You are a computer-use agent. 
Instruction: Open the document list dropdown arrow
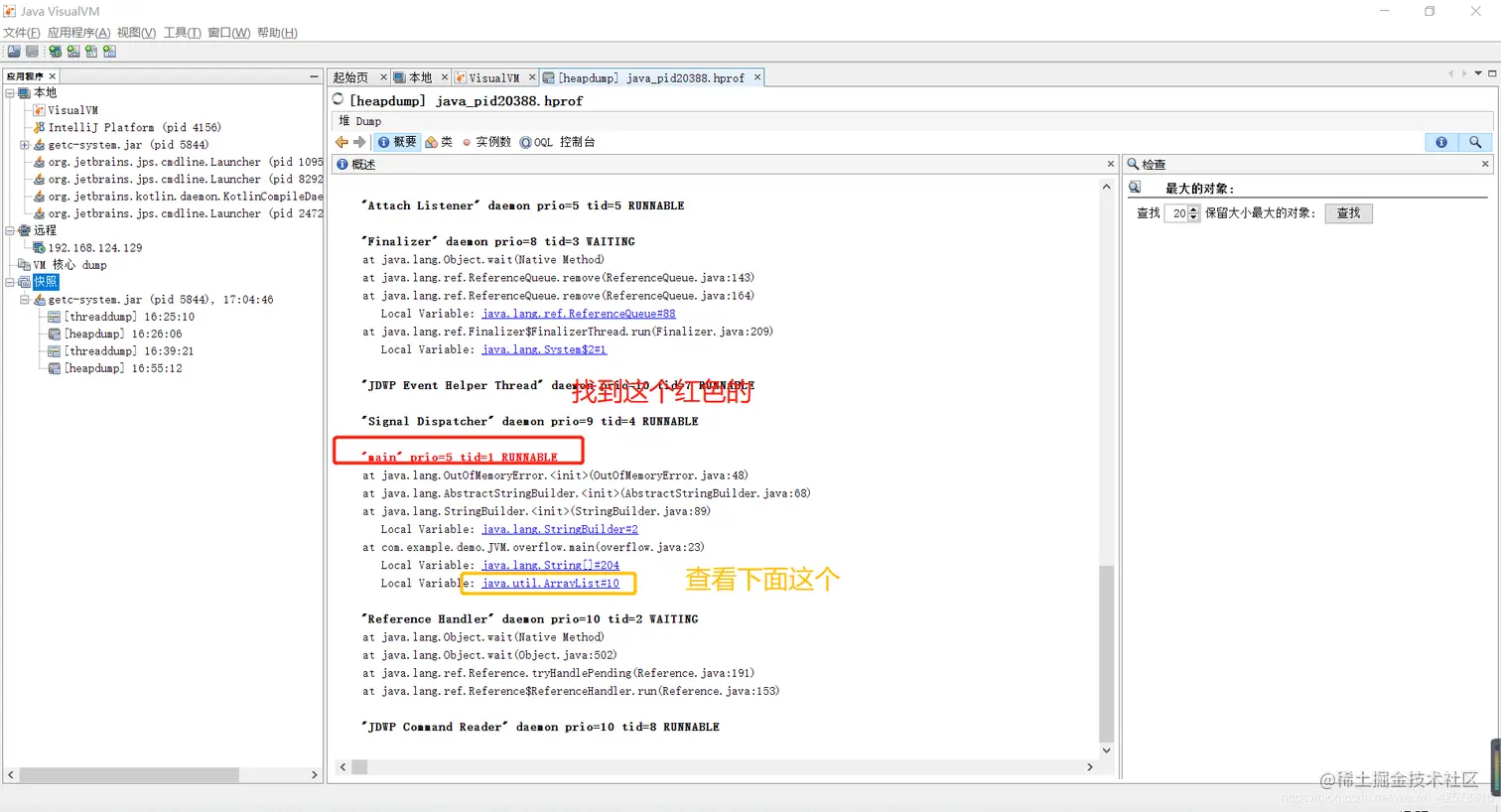tap(1478, 73)
